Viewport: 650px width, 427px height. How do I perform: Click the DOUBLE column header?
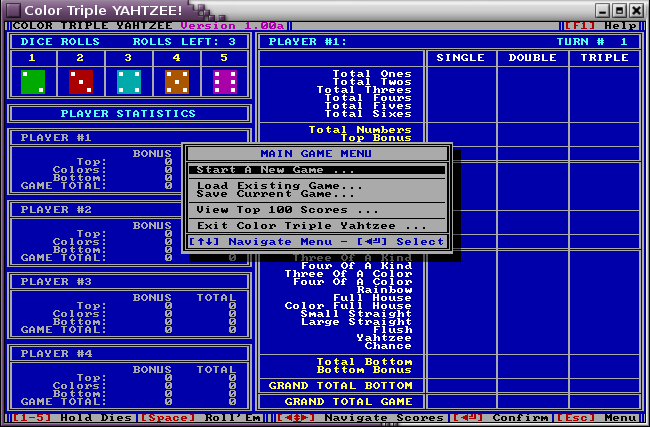[533, 58]
